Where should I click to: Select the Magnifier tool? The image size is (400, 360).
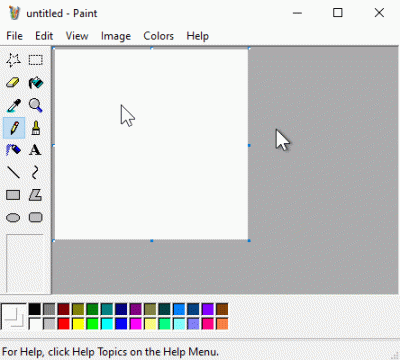click(x=36, y=105)
